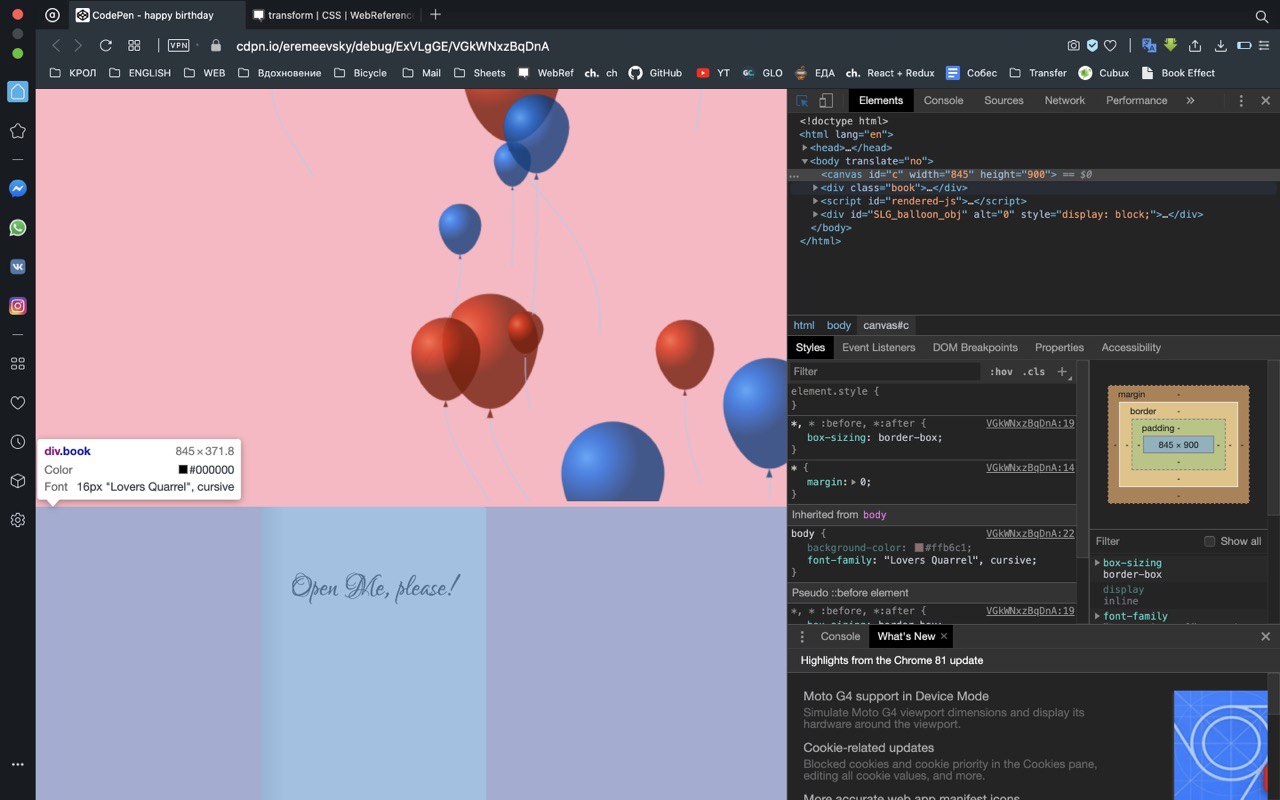Go back to previous page
This screenshot has height=800, width=1280.
[x=57, y=45]
